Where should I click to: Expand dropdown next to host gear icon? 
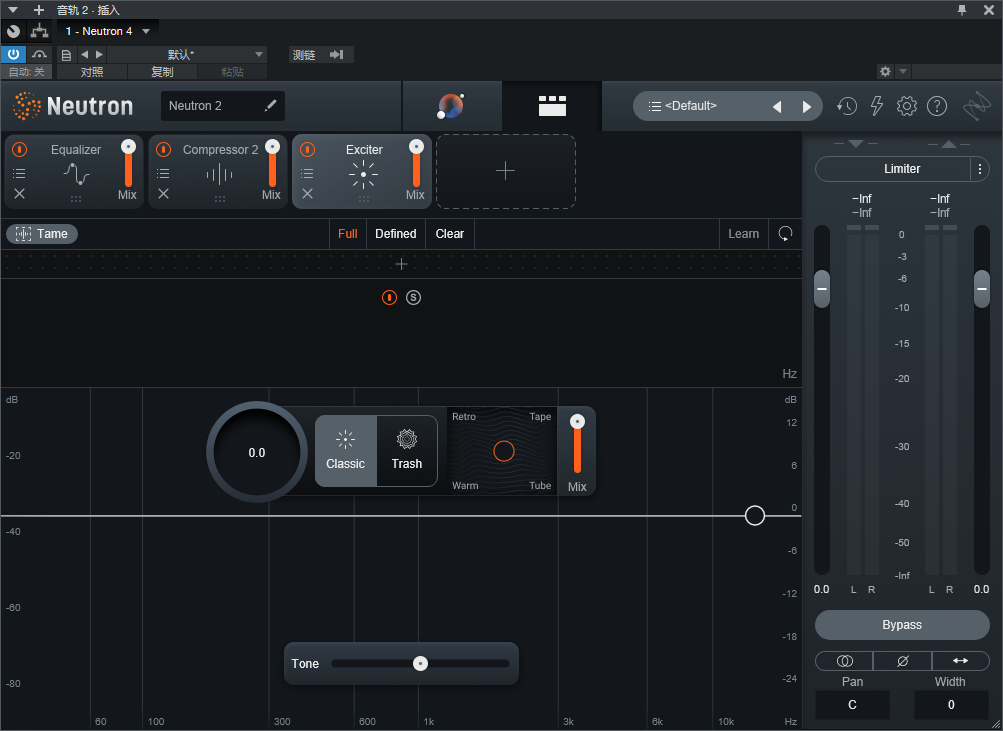[x=903, y=71]
